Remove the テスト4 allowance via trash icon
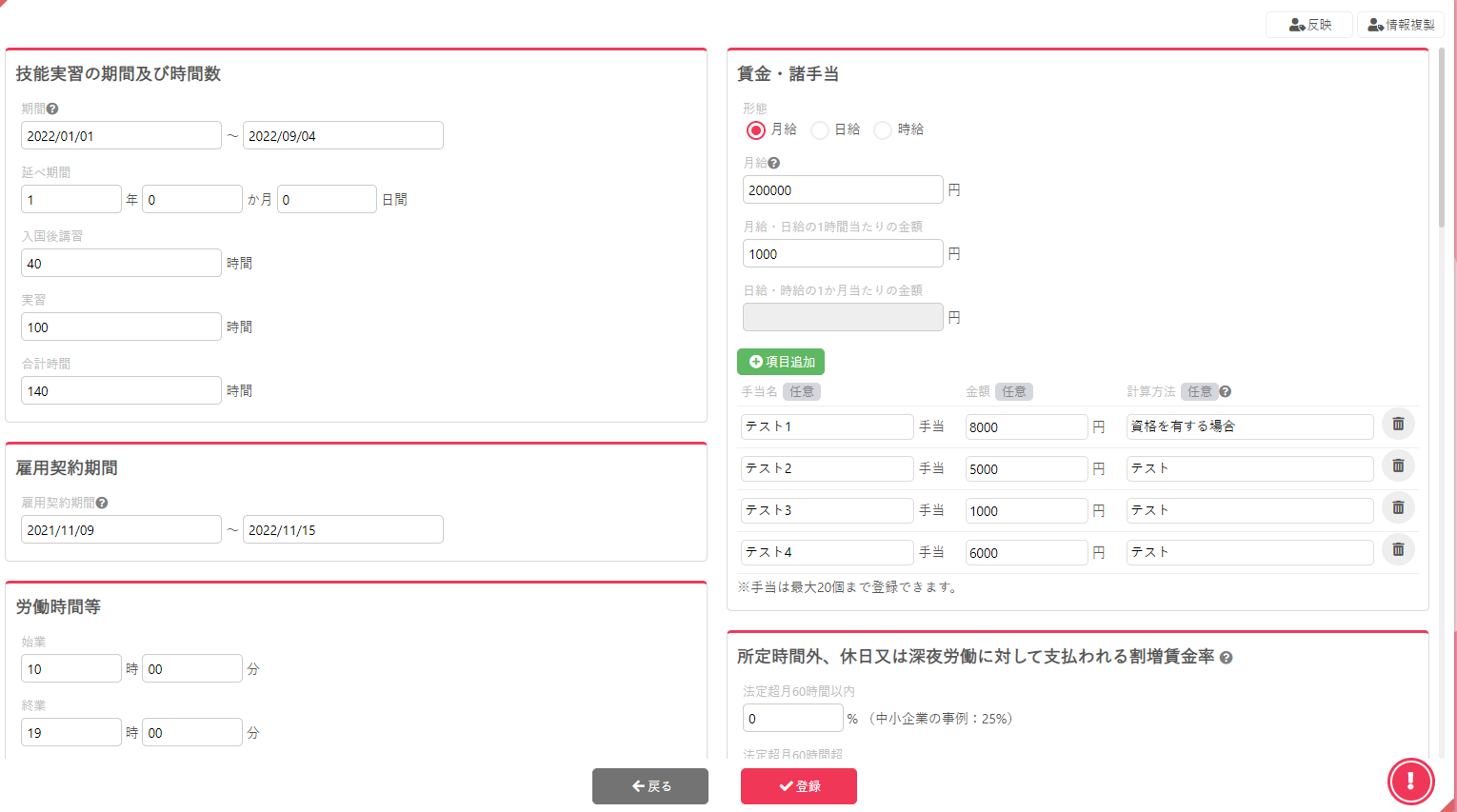Image resolution: width=1457 pixels, height=812 pixels. click(1398, 550)
